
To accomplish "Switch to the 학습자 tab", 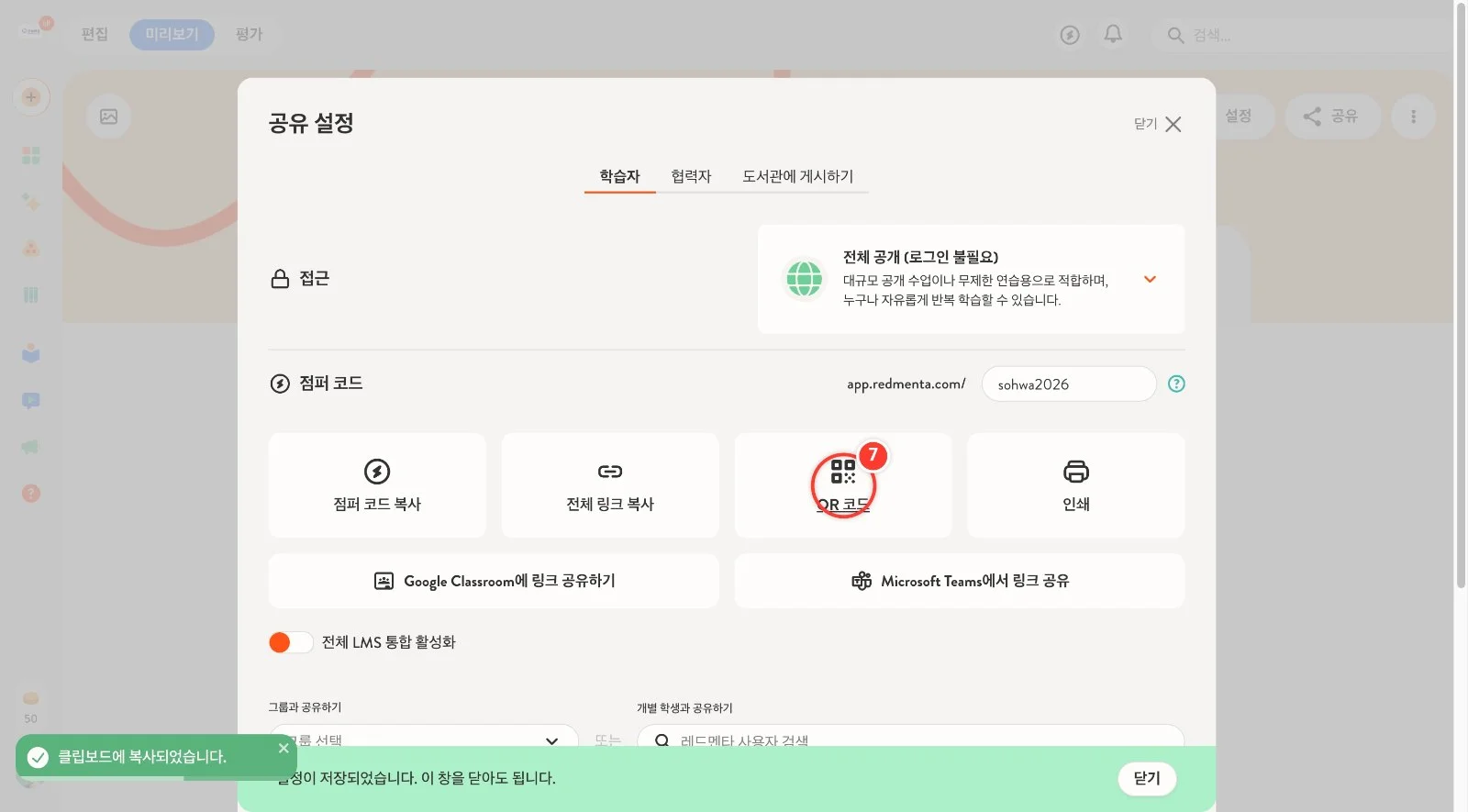I will (x=619, y=176).
